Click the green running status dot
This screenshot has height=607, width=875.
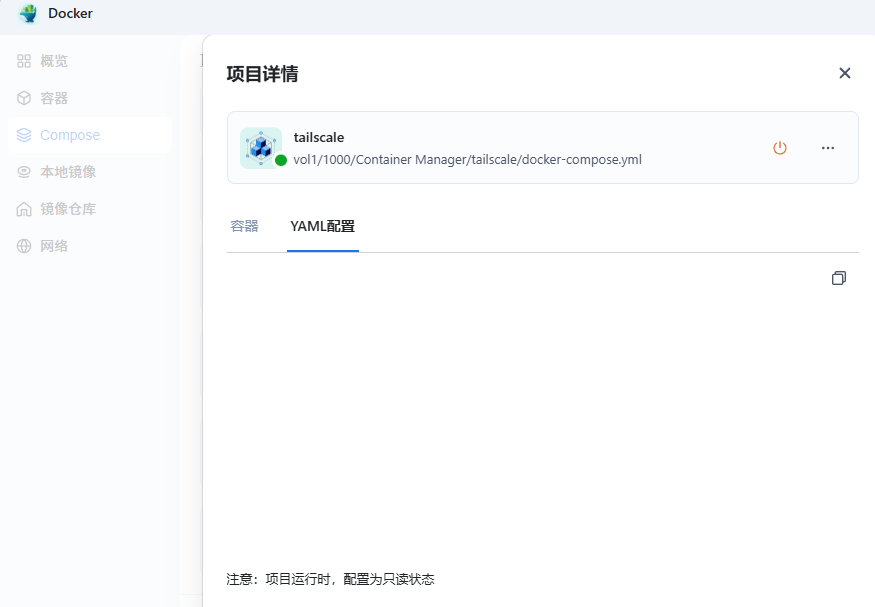281,160
